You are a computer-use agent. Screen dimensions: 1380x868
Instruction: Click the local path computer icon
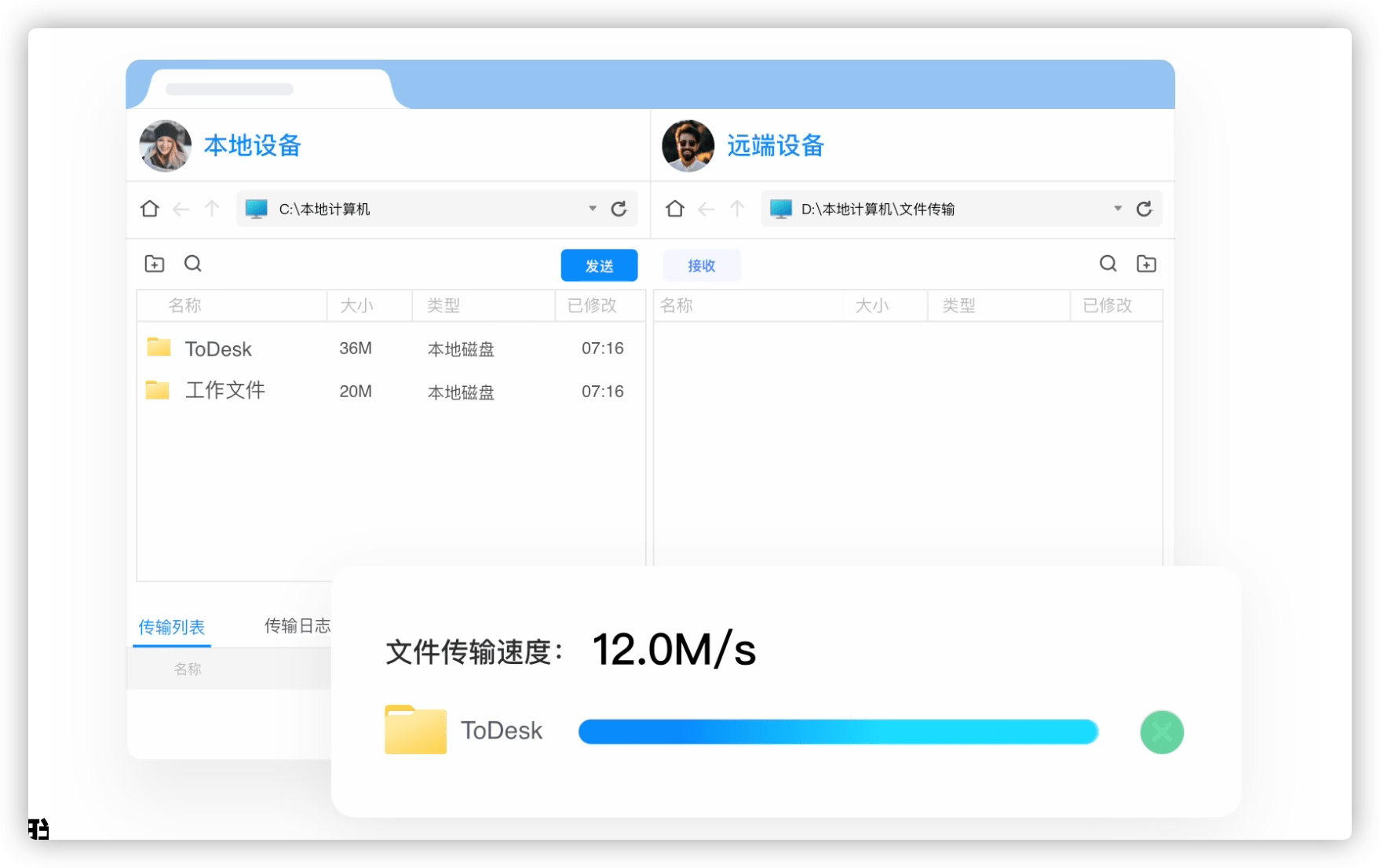tap(257, 209)
